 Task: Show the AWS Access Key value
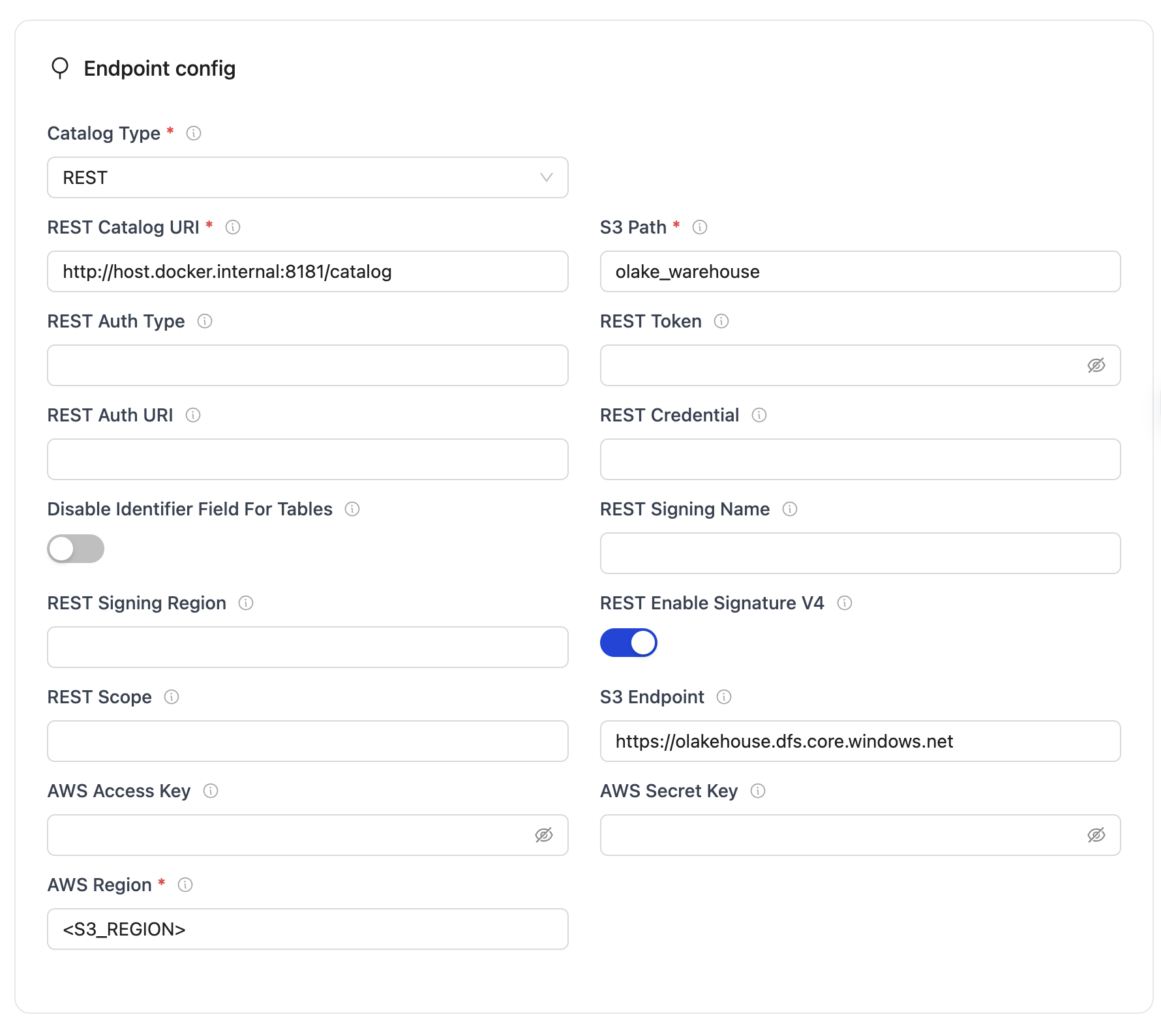click(x=545, y=835)
